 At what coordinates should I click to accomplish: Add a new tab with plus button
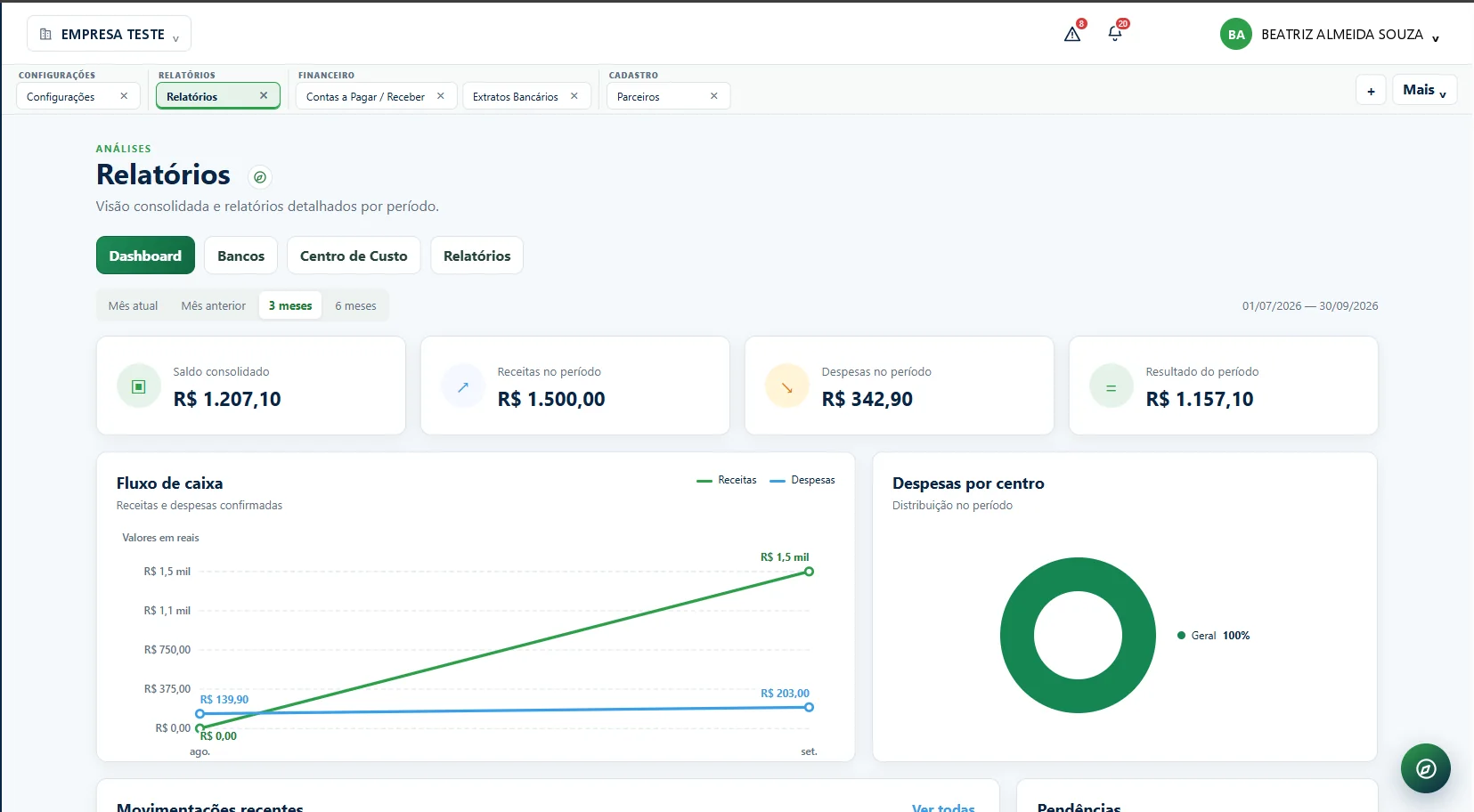pyautogui.click(x=1371, y=90)
